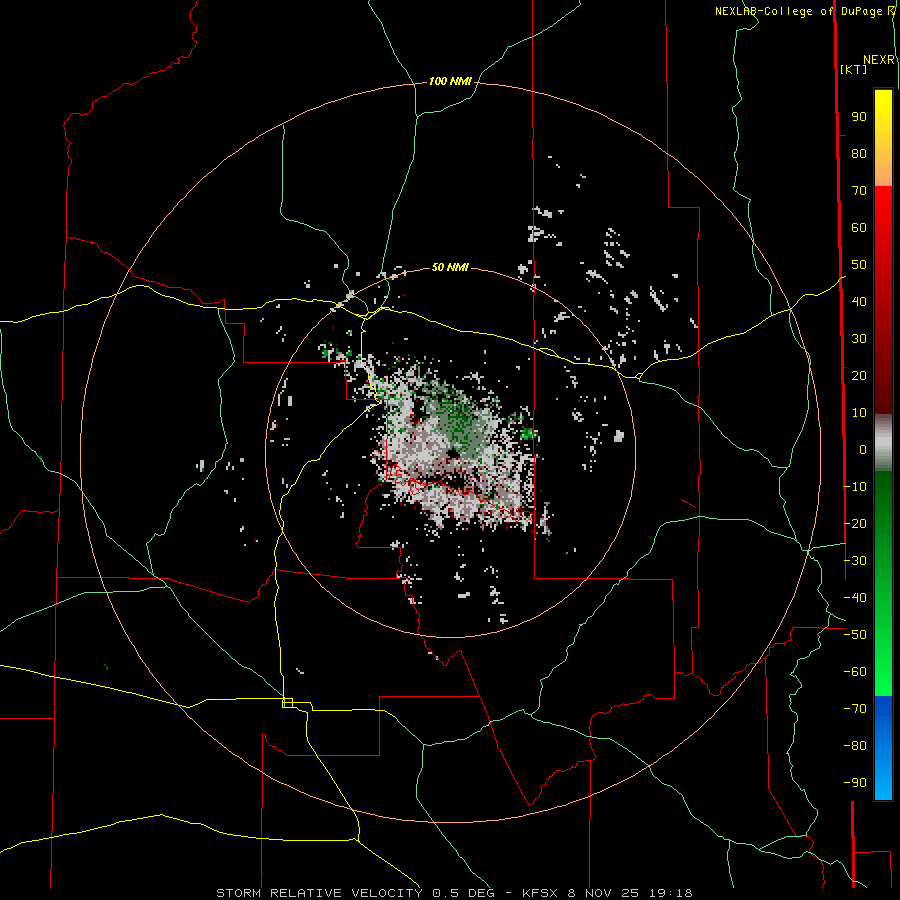Click the 19:18 timestamp in the caption
The width and height of the screenshot is (900, 900).
coord(670,893)
